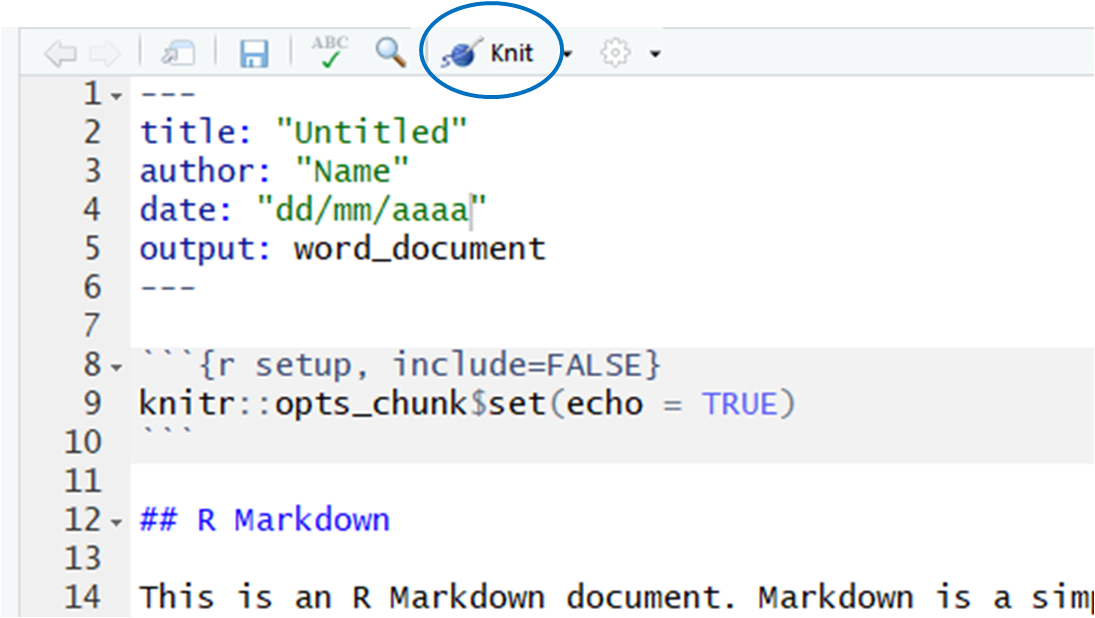Click on word_document output value

coord(419,248)
